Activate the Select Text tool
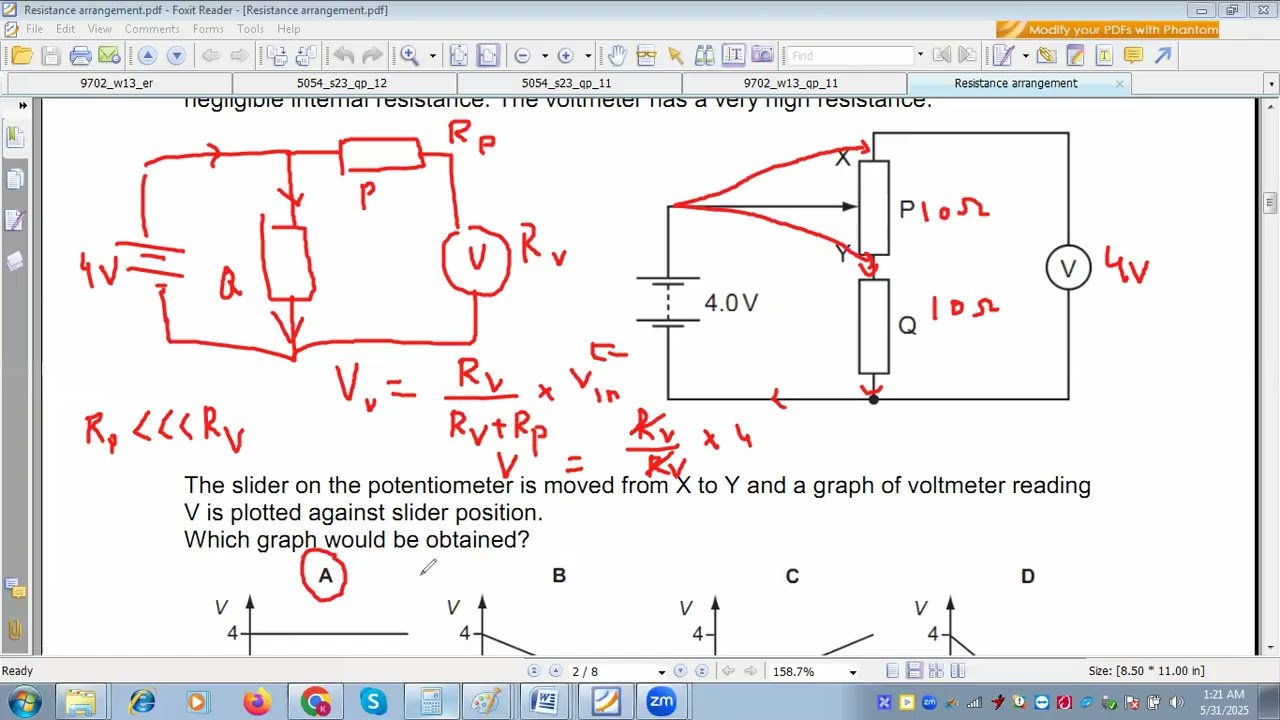This screenshot has width=1280, height=720. (x=733, y=56)
